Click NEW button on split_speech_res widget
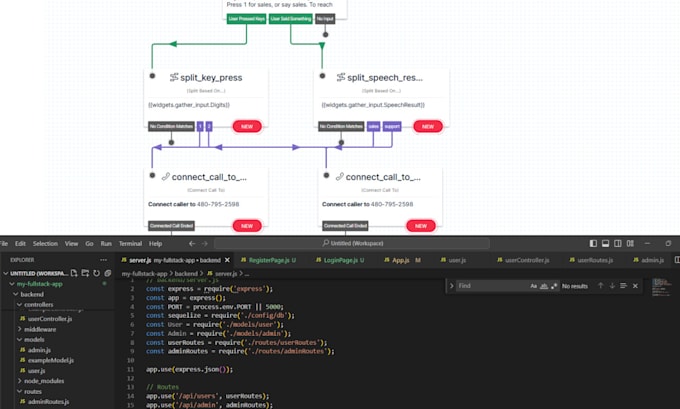The height and width of the screenshot is (409, 680). click(428, 126)
